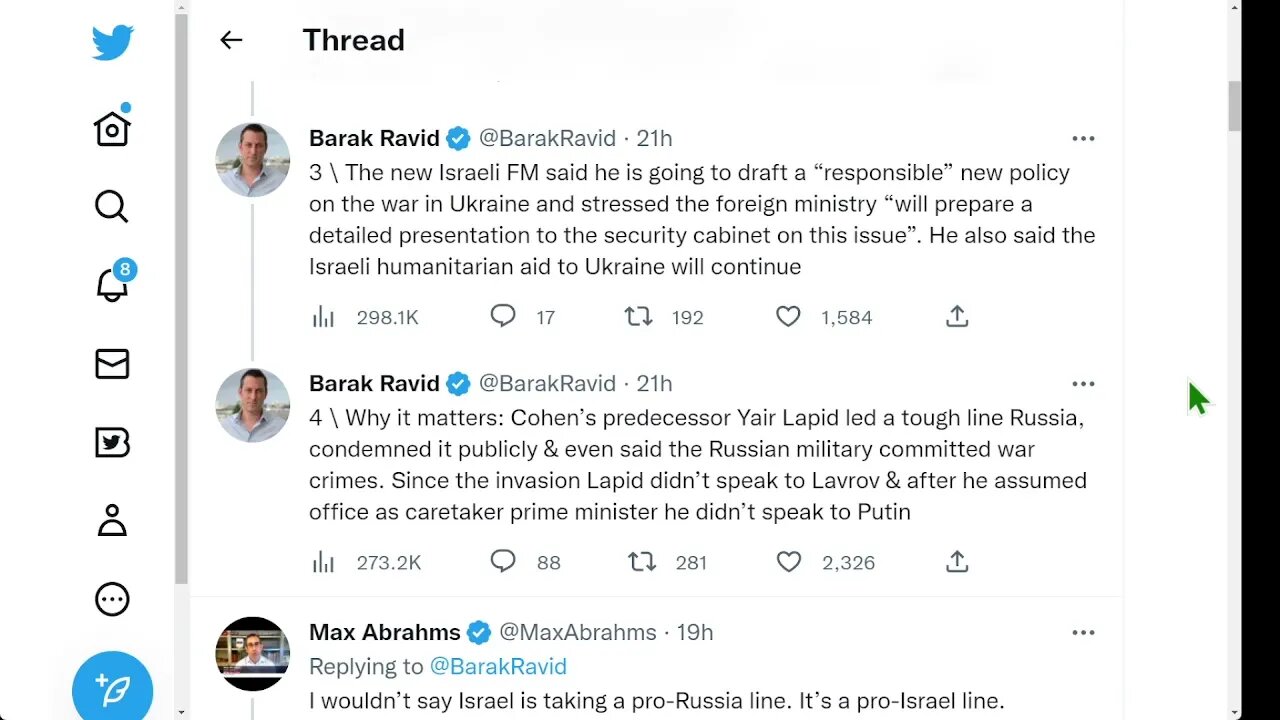Open the Profile person icon
The width and height of the screenshot is (1280, 720).
tap(112, 521)
